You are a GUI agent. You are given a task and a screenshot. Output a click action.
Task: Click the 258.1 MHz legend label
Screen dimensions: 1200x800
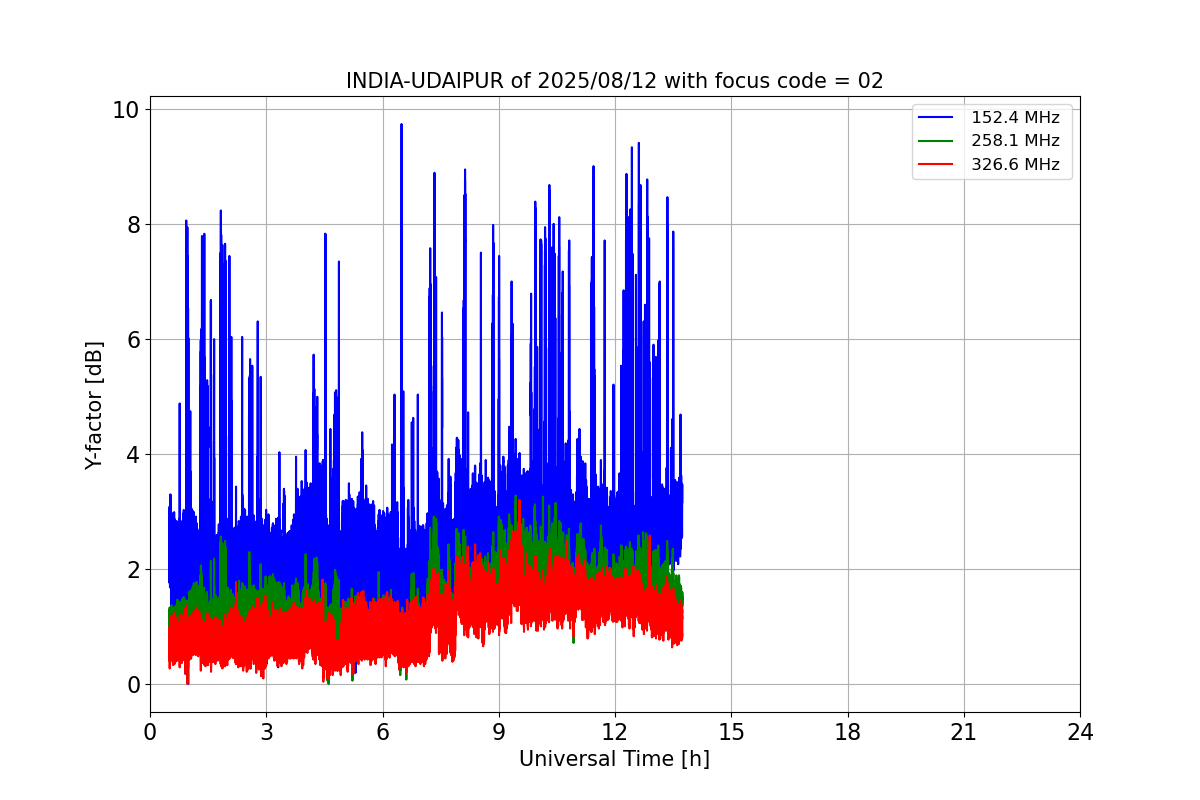(1015, 141)
